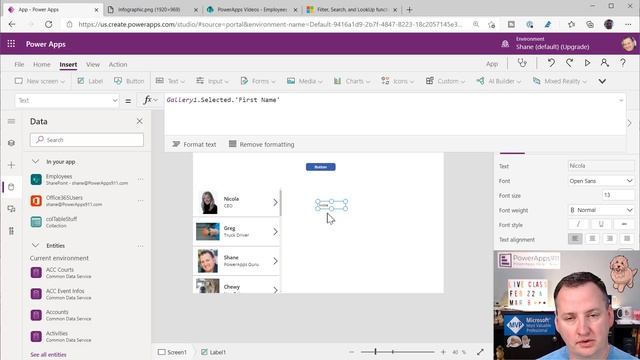Open more options for Entities section
Image resolution: width=640 pixels, height=360 pixels.
[x=140, y=246]
